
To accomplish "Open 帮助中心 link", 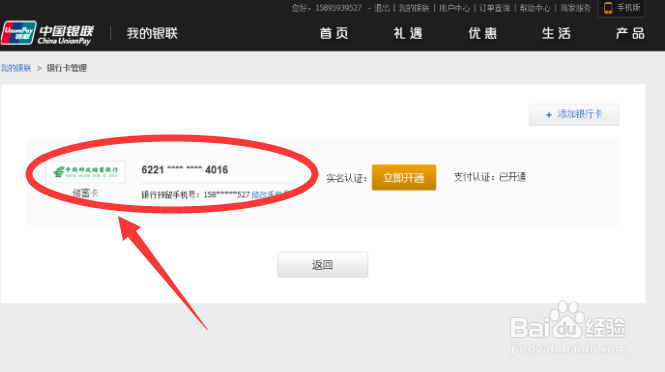I will click(535, 8).
